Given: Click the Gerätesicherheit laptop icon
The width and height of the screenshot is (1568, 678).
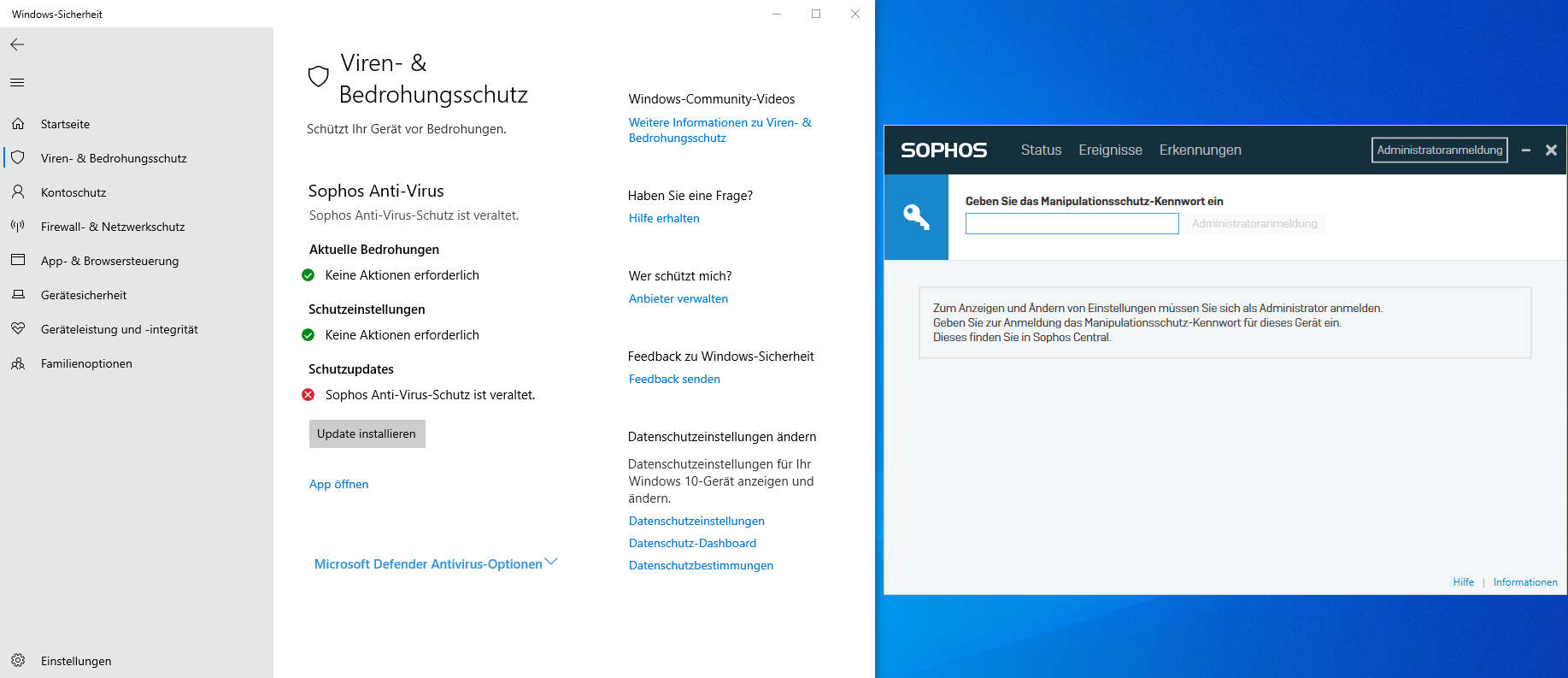Looking at the screenshot, I should (x=18, y=295).
